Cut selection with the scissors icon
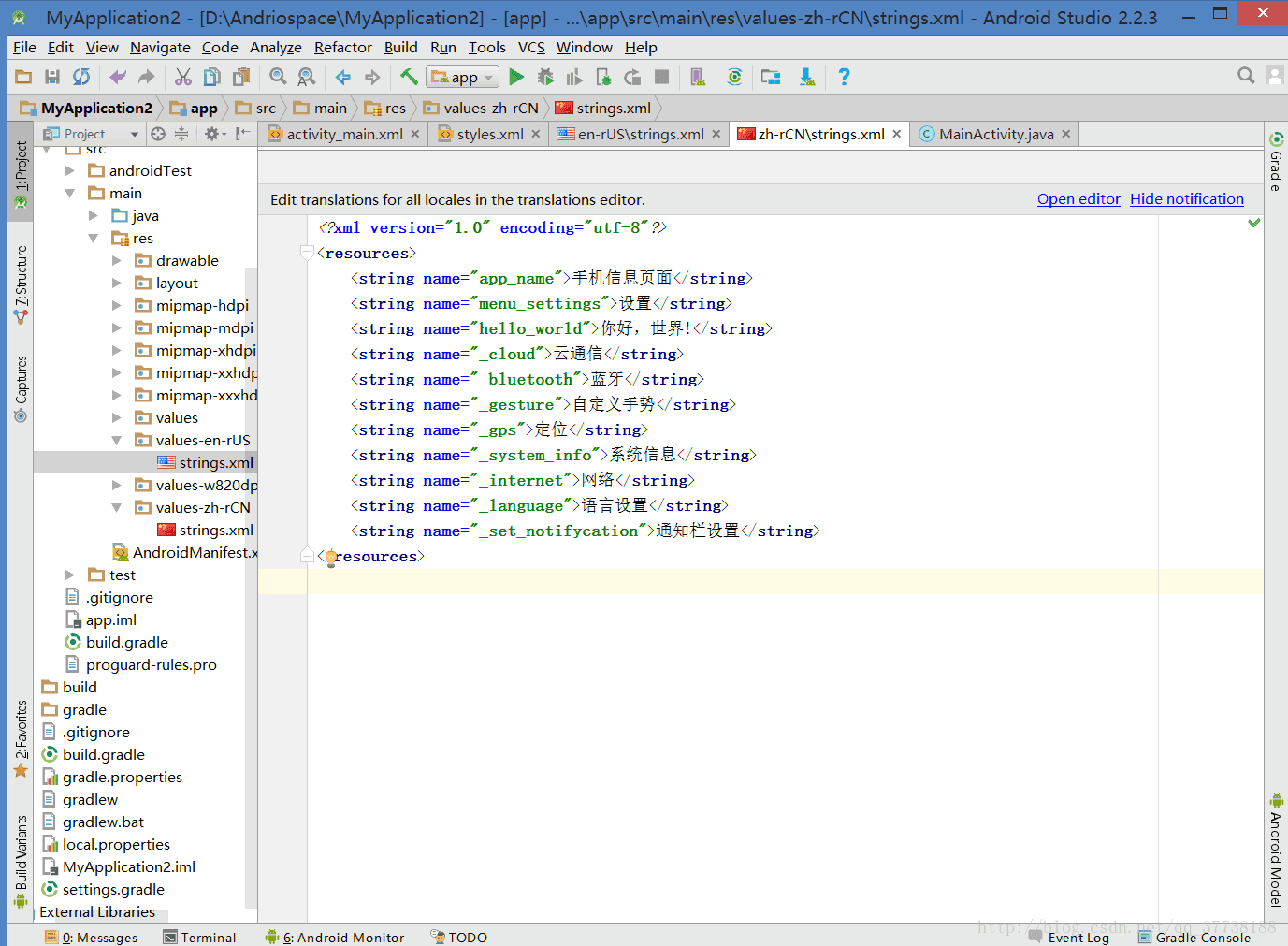Viewport: 1288px width, 946px height. point(183,77)
